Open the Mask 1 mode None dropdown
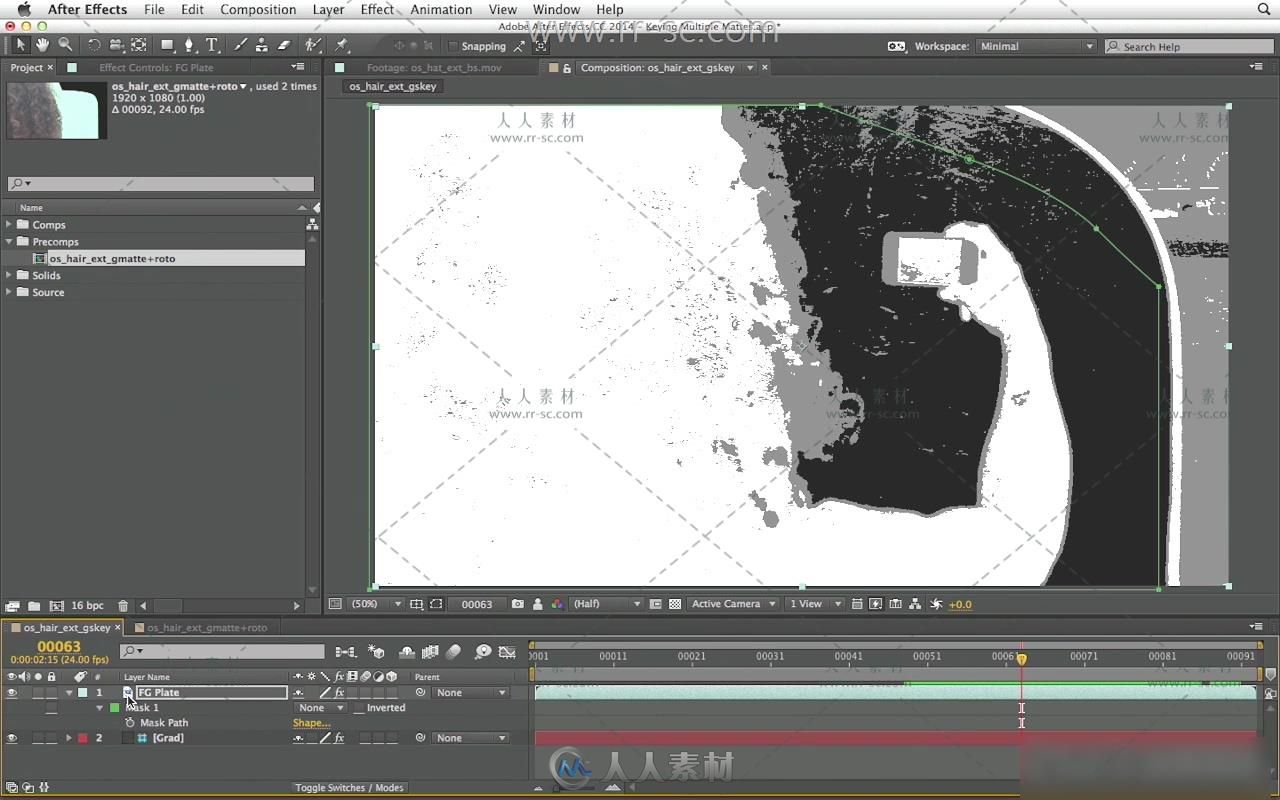This screenshot has height=800, width=1280. (320, 708)
